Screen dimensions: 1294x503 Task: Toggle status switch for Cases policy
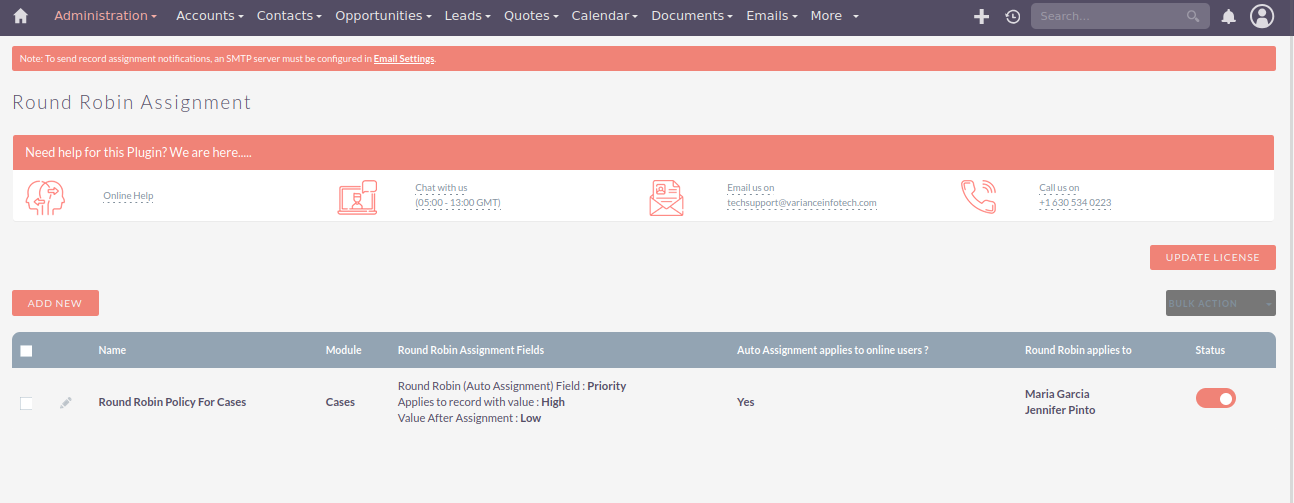coord(1215,398)
